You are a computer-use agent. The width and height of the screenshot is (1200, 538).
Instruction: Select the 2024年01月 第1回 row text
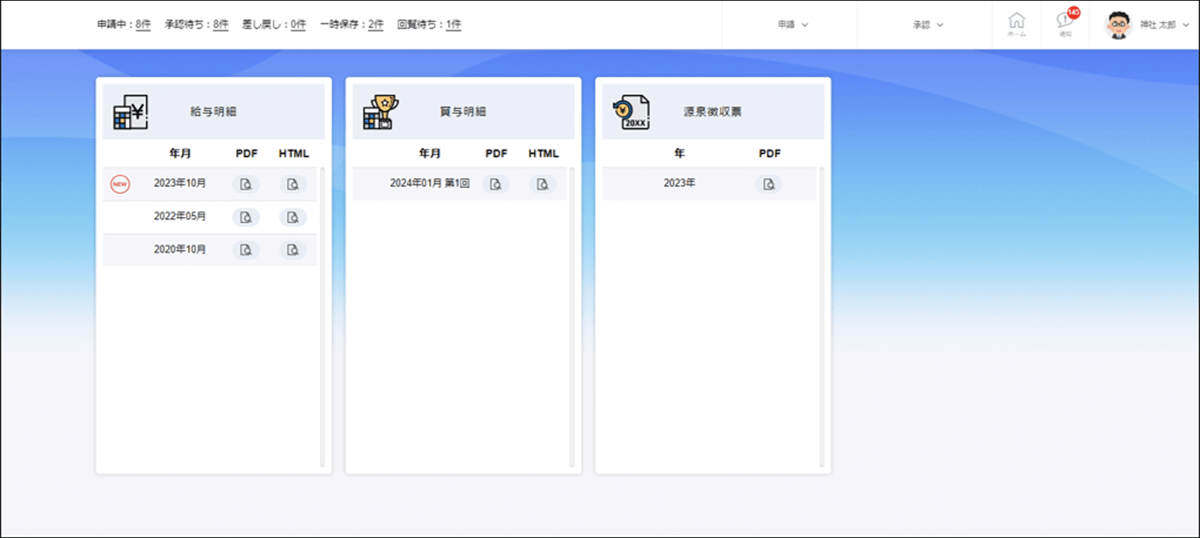pos(430,184)
